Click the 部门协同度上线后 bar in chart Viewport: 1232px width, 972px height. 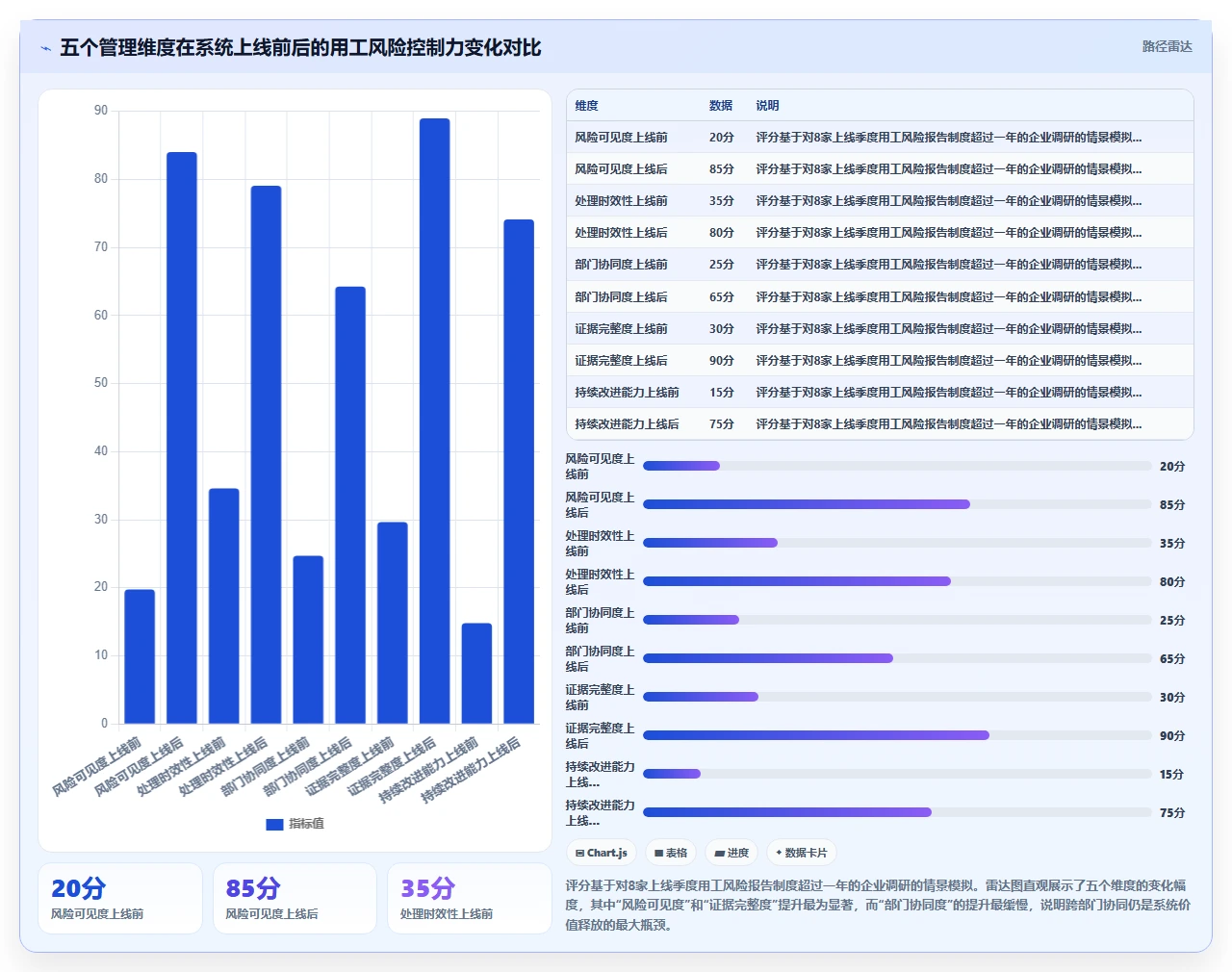click(350, 505)
